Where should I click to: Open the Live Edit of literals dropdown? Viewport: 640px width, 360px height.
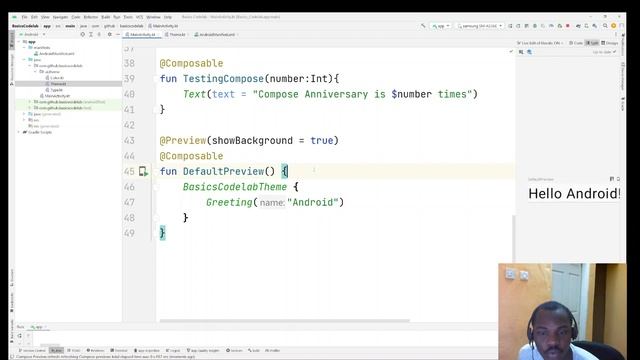coord(540,43)
